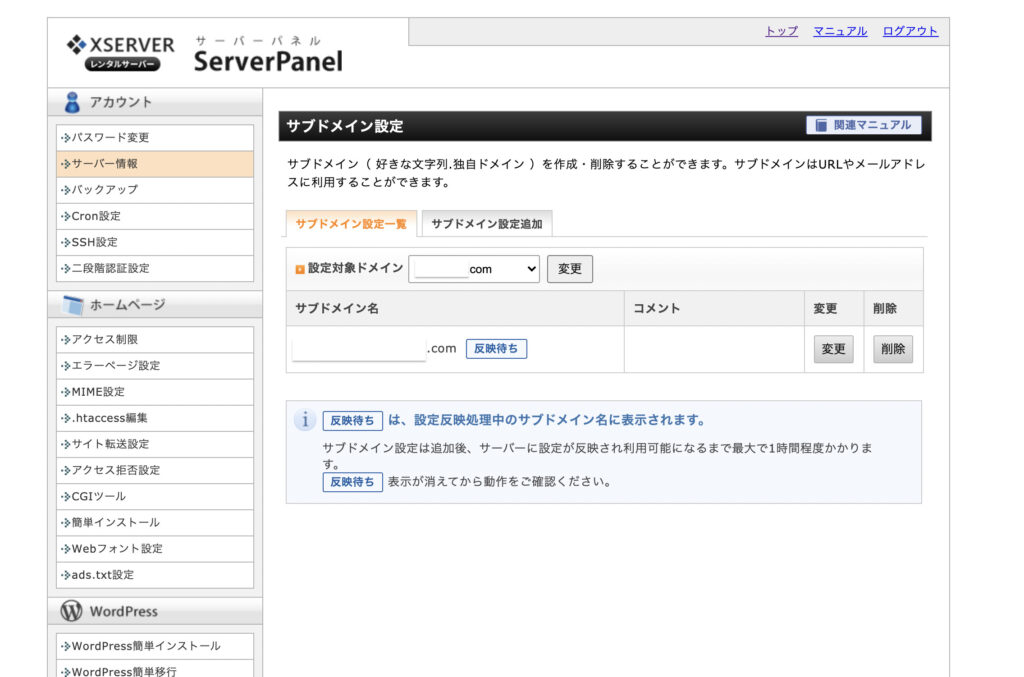Open CGIツール menu item
This screenshot has width=1024, height=677.
point(155,496)
